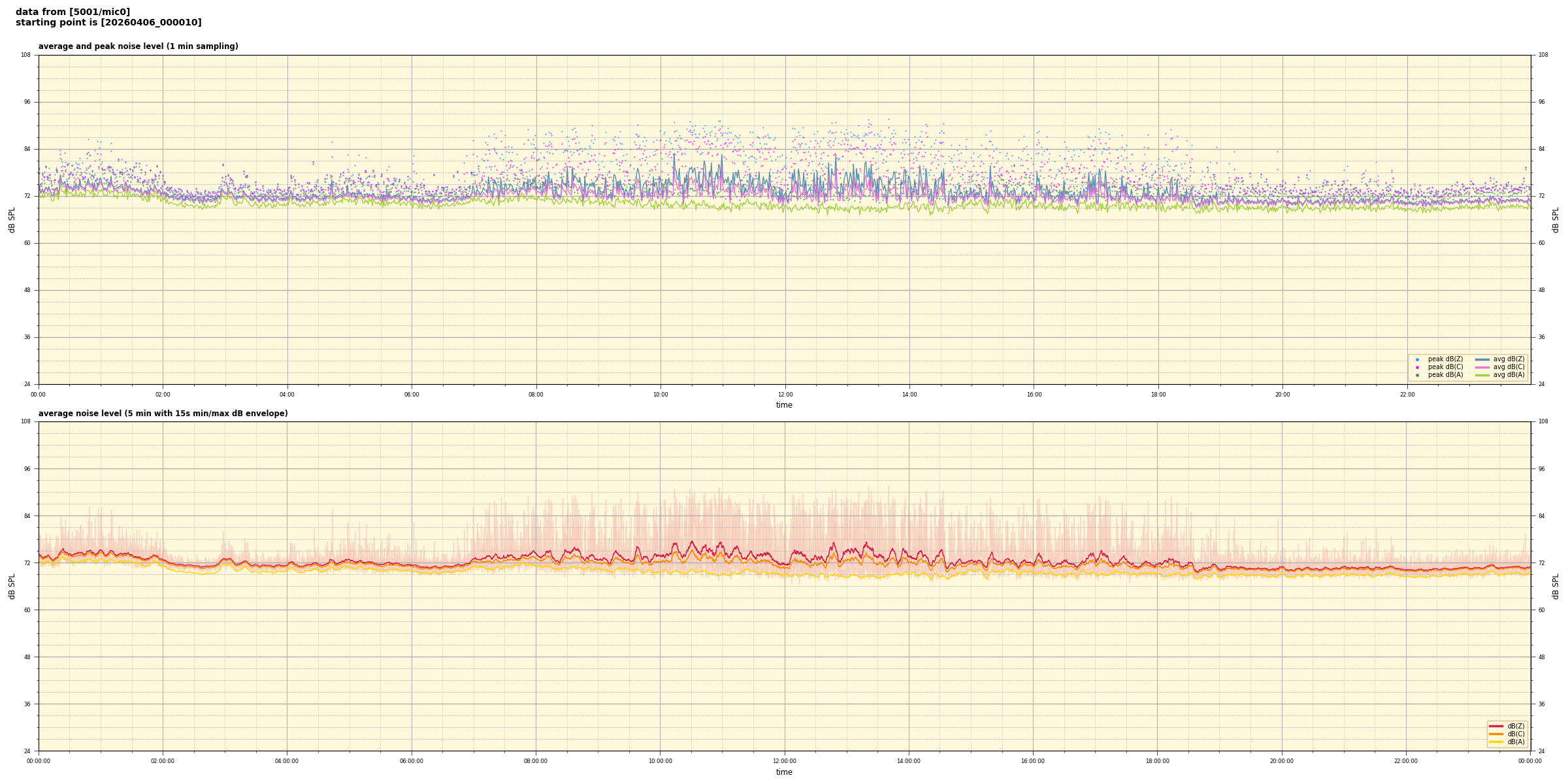Click the 'starting point is' header line
This screenshot has width=1568, height=784.
108,23
